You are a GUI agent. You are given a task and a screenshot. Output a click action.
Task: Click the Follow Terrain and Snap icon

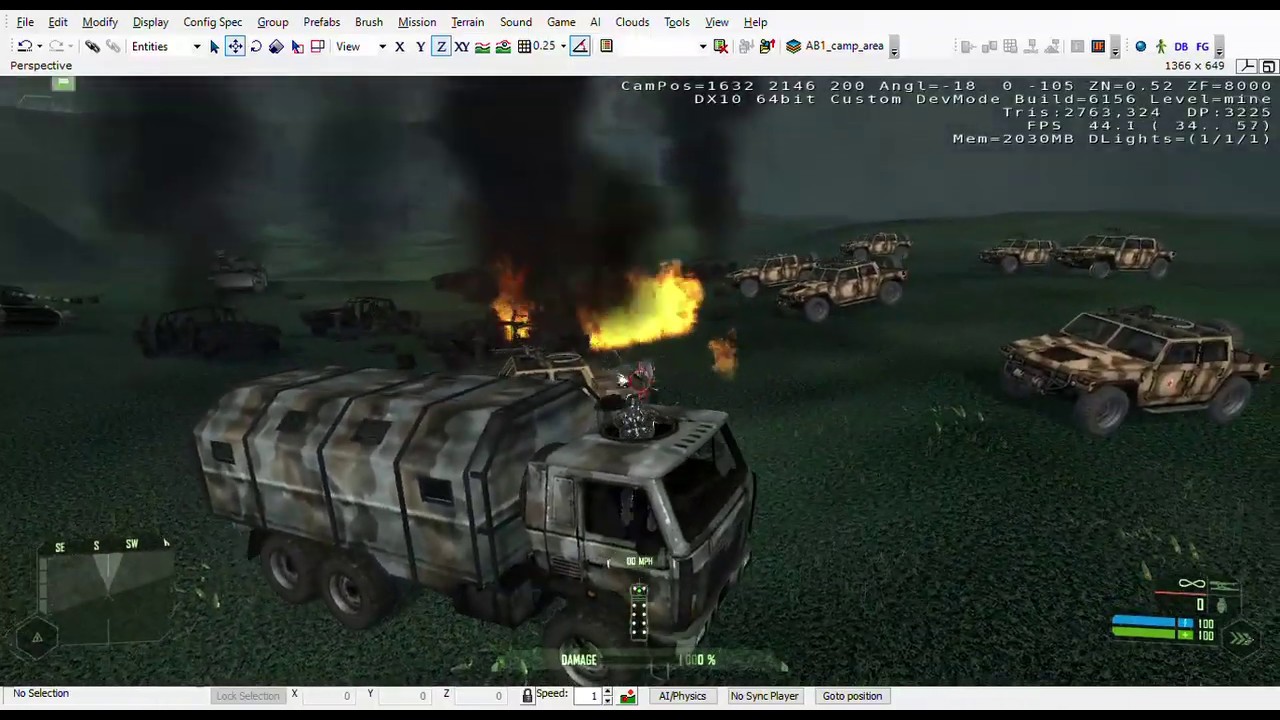click(x=503, y=46)
